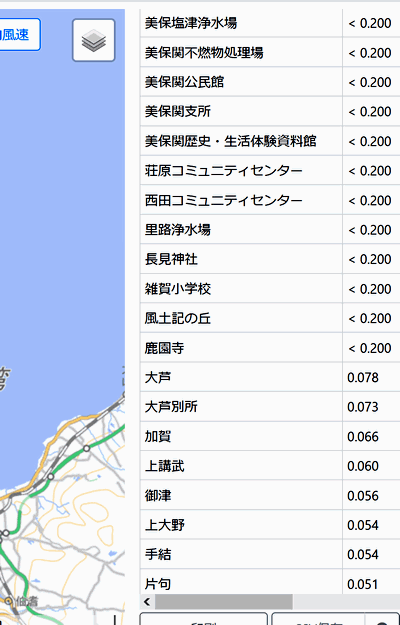
Task: Select 西田コミュニティセンター row
Action: point(270,200)
